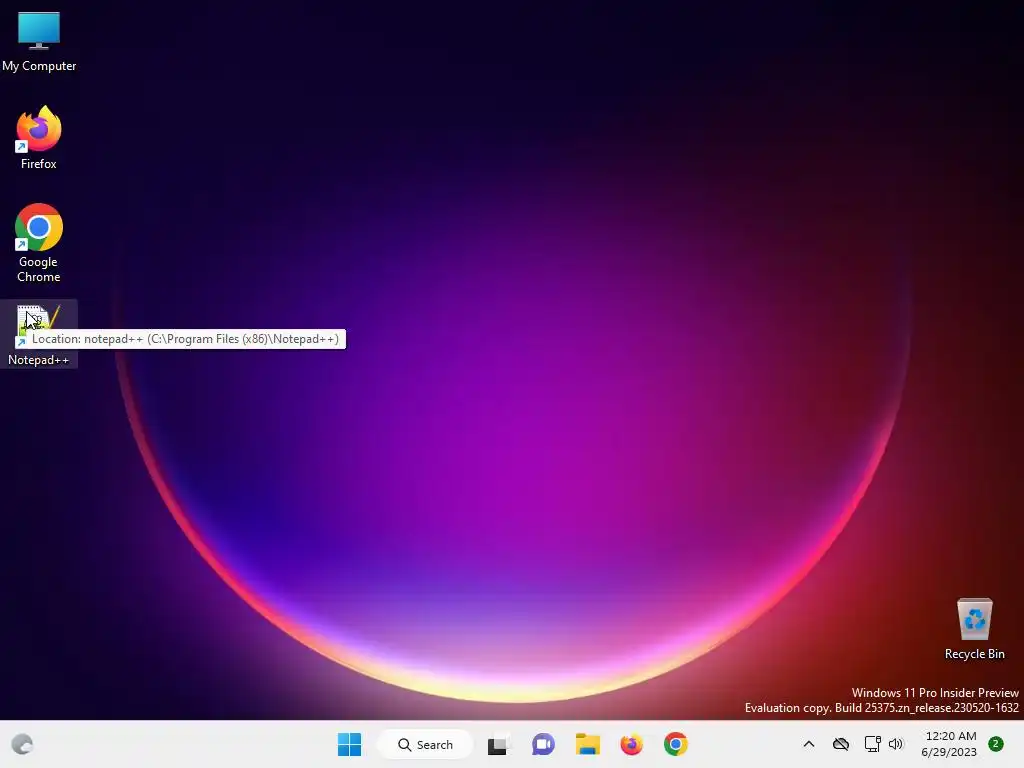
Task: Launch Firefox from the taskbar
Action: (x=632, y=744)
